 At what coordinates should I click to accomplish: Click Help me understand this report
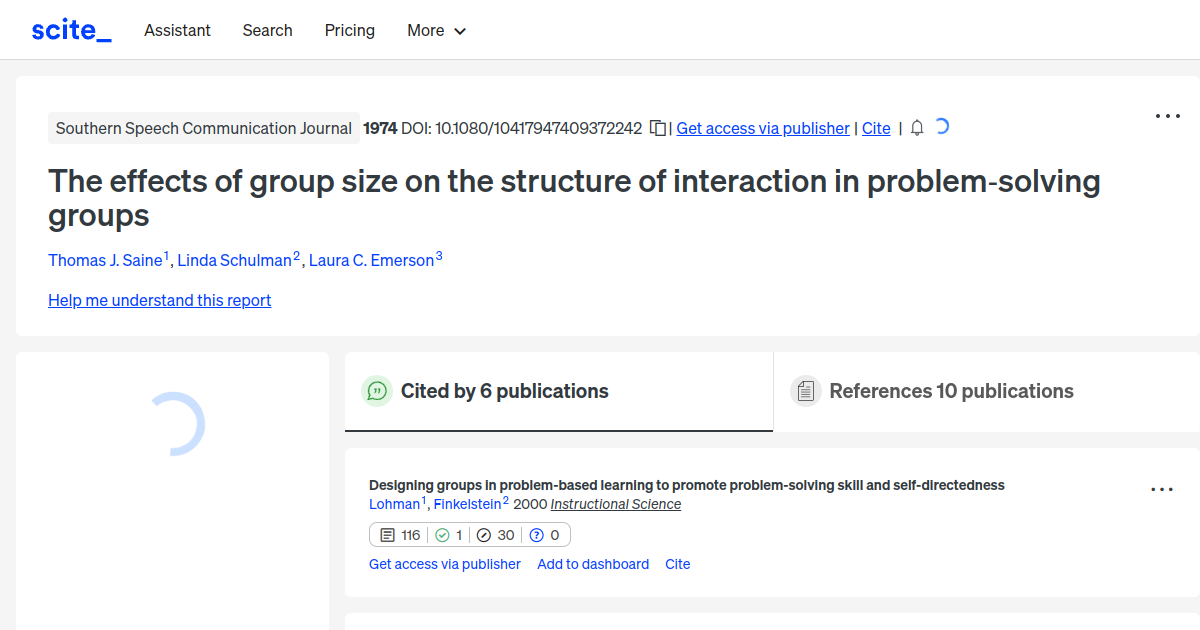tap(159, 300)
